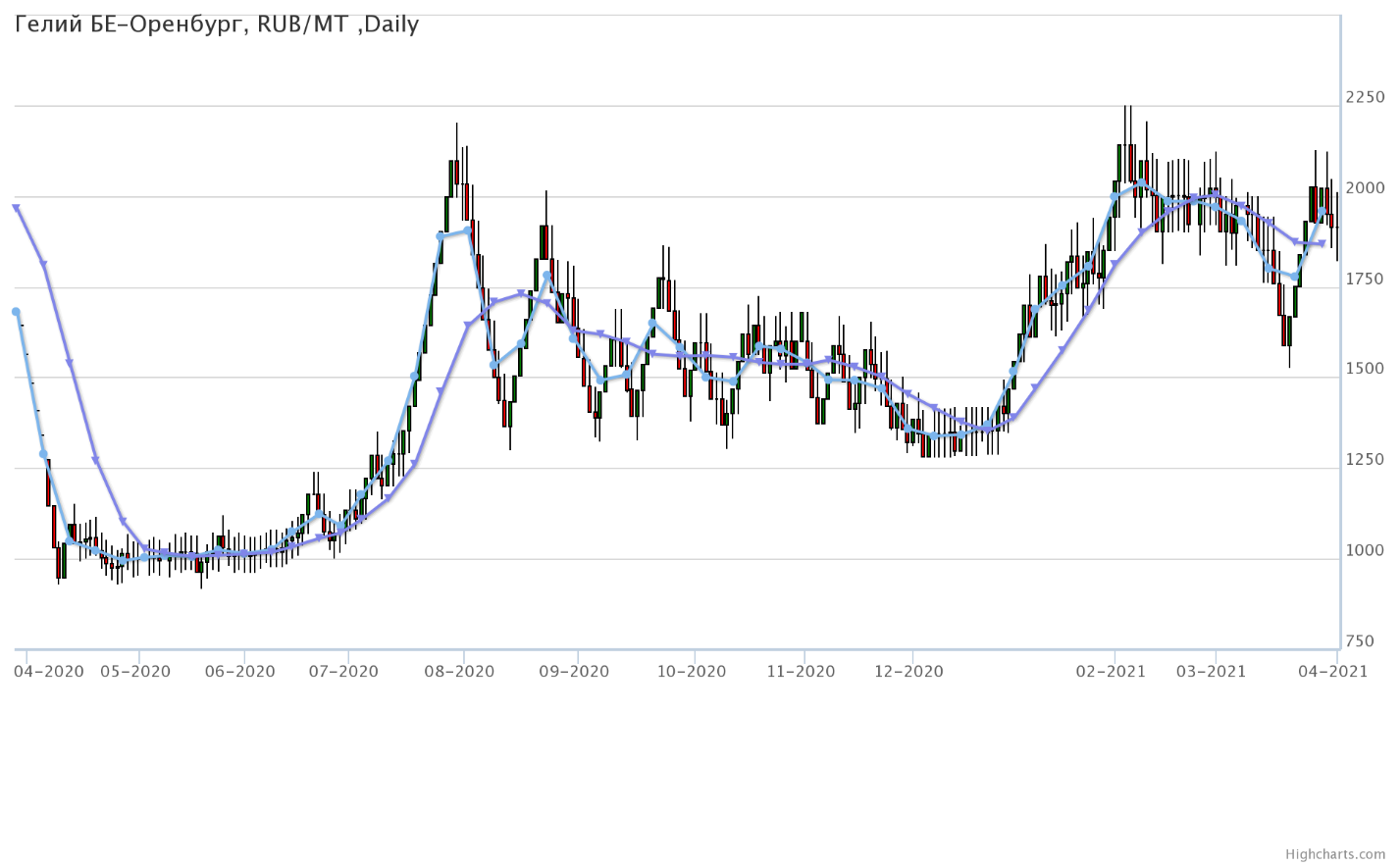This screenshot has height=866, width=1400.
Task: Click the first purple triangle marker at far left
Action: pos(16,208)
